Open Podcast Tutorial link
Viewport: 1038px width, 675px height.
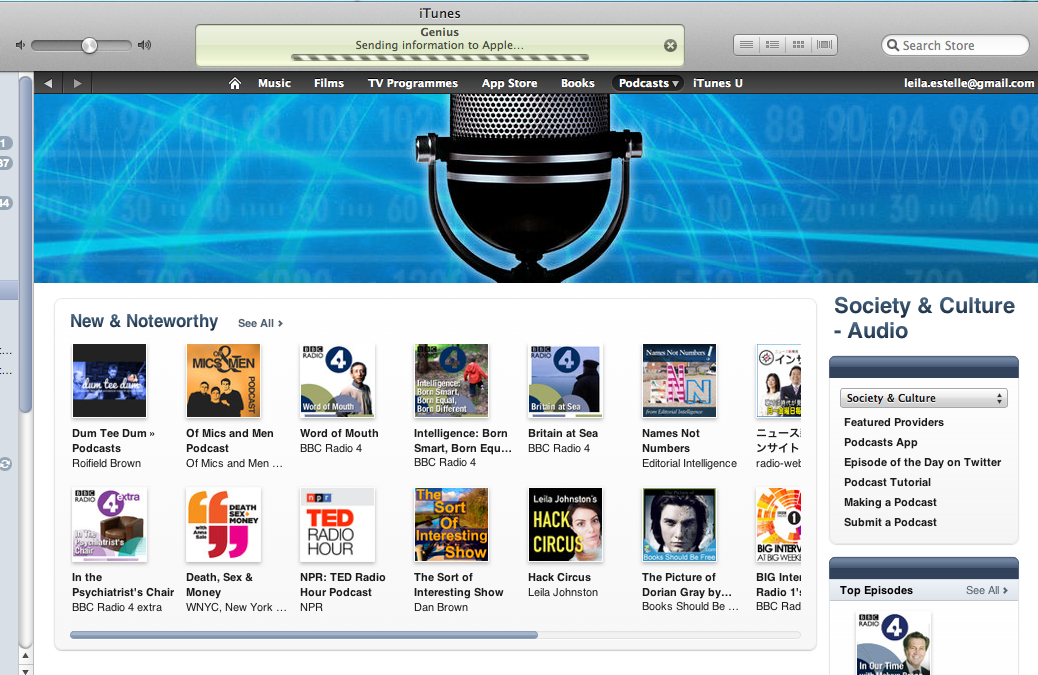tap(887, 482)
